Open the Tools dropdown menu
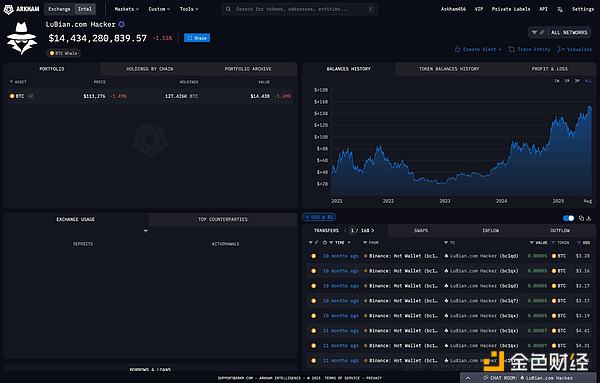 [x=189, y=9]
